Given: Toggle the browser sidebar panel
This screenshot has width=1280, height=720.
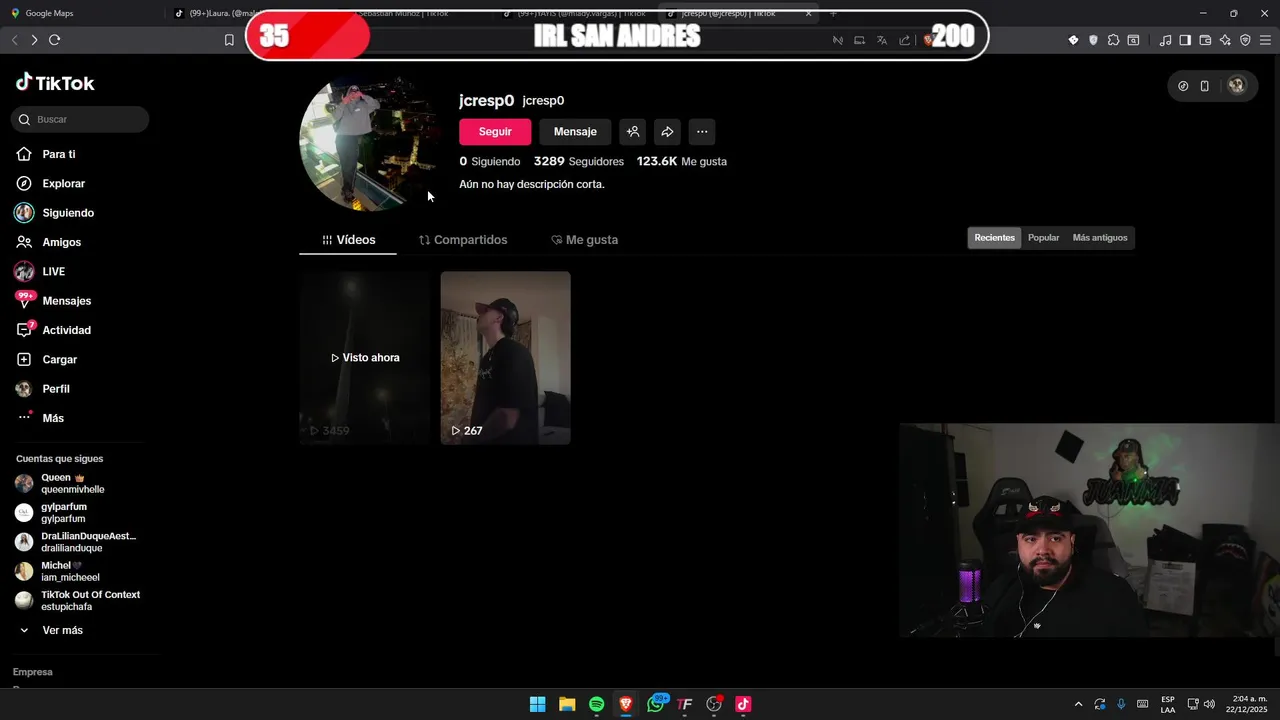Looking at the screenshot, I should point(1185,40).
